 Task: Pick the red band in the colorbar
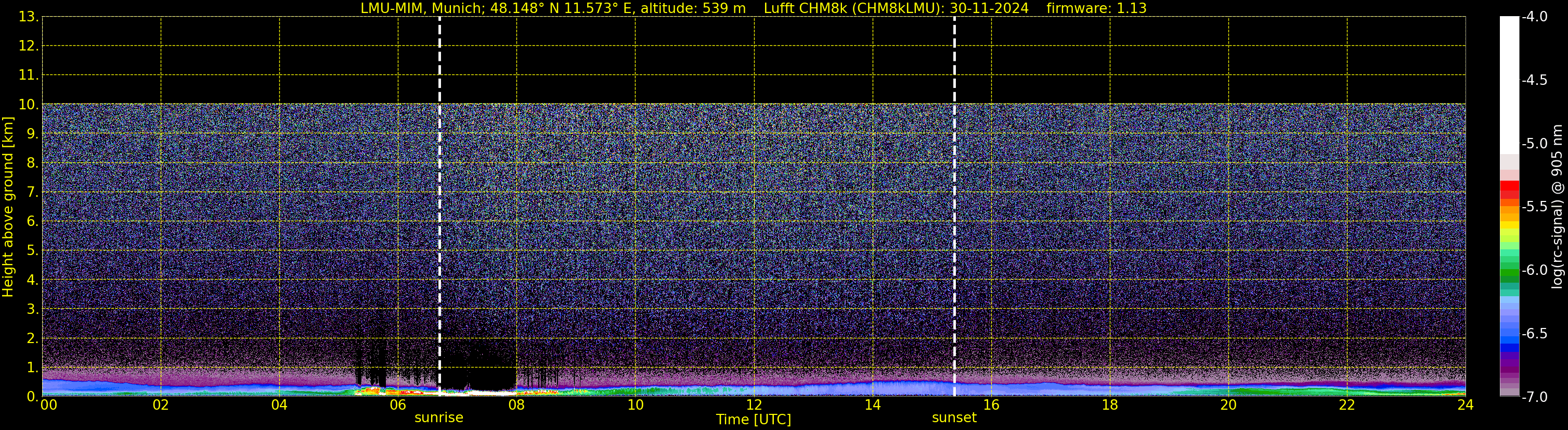1509,190
